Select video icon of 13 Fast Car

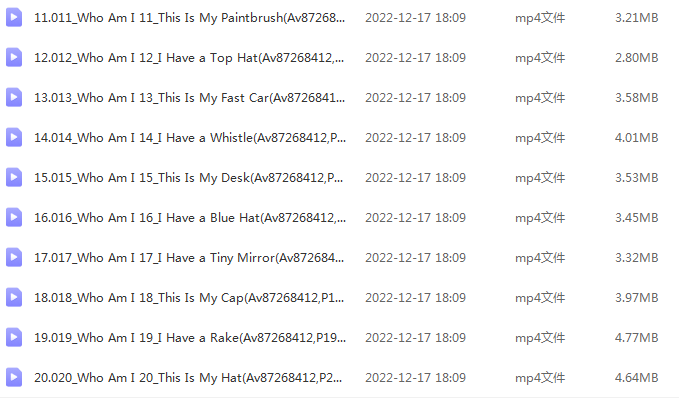click(x=14, y=98)
